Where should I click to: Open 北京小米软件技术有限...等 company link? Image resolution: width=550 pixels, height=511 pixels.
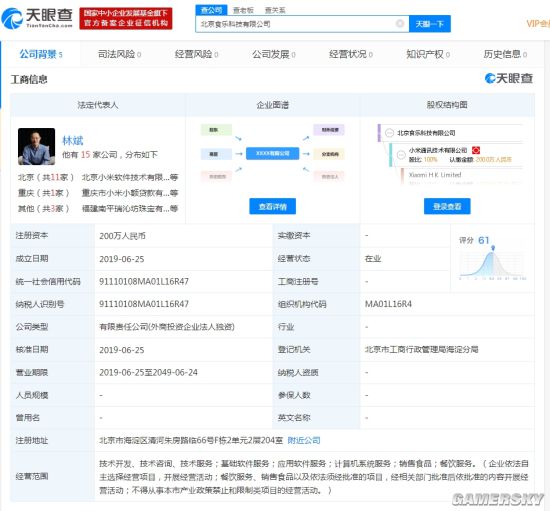pos(130,177)
